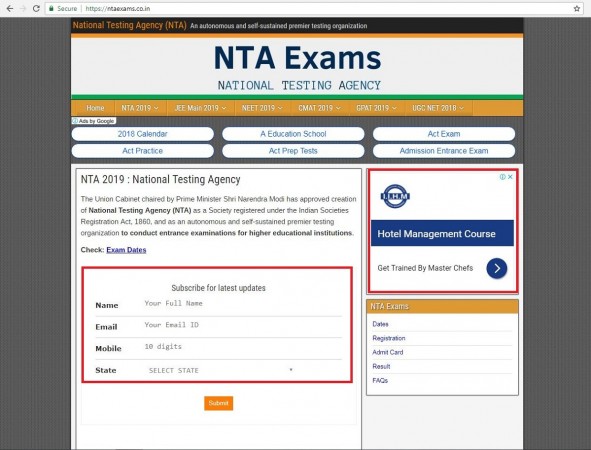Open the Dates sidebar link

pyautogui.click(x=380, y=324)
